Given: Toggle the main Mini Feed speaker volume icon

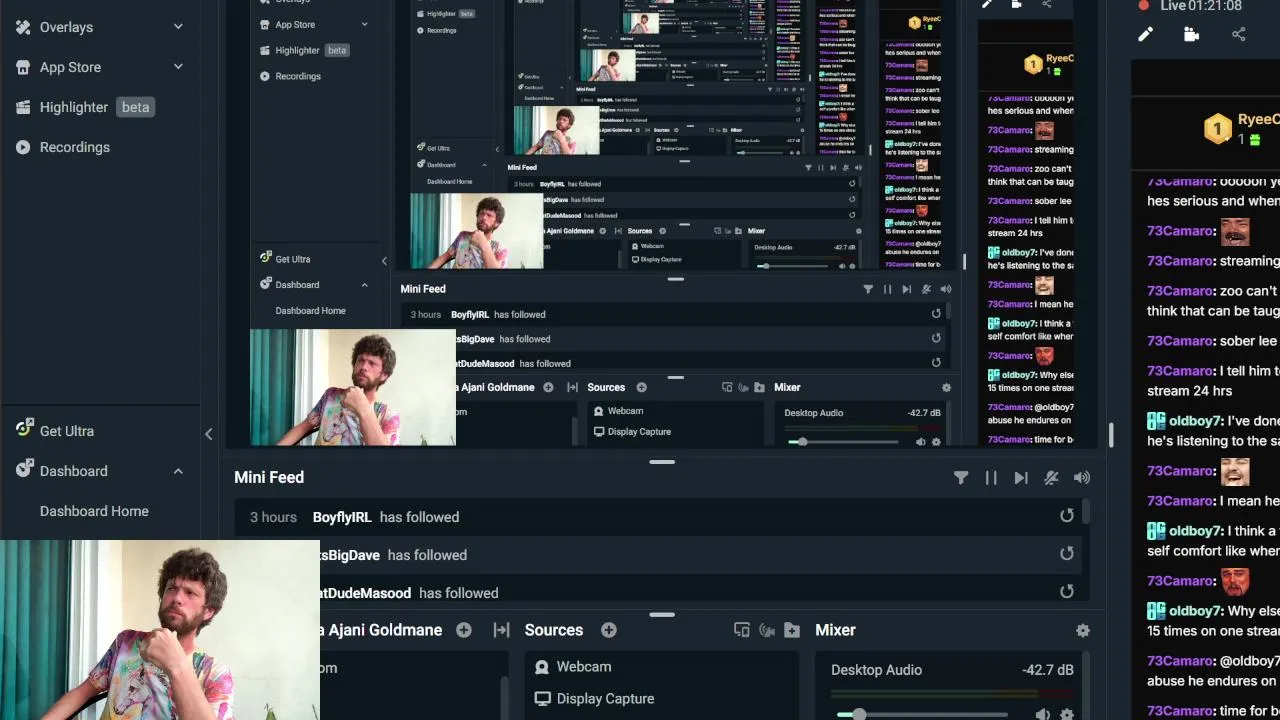Looking at the screenshot, I should tap(1082, 478).
